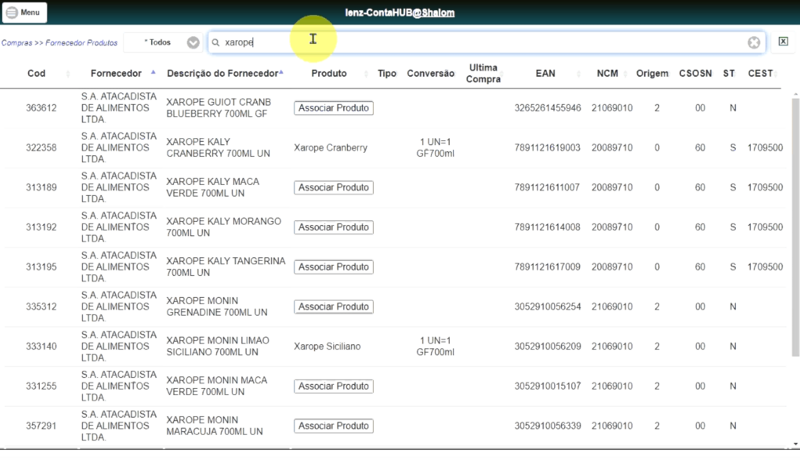This screenshot has height=460, width=800.
Task: Sort by Ultima Compra column header
Action: (x=483, y=73)
